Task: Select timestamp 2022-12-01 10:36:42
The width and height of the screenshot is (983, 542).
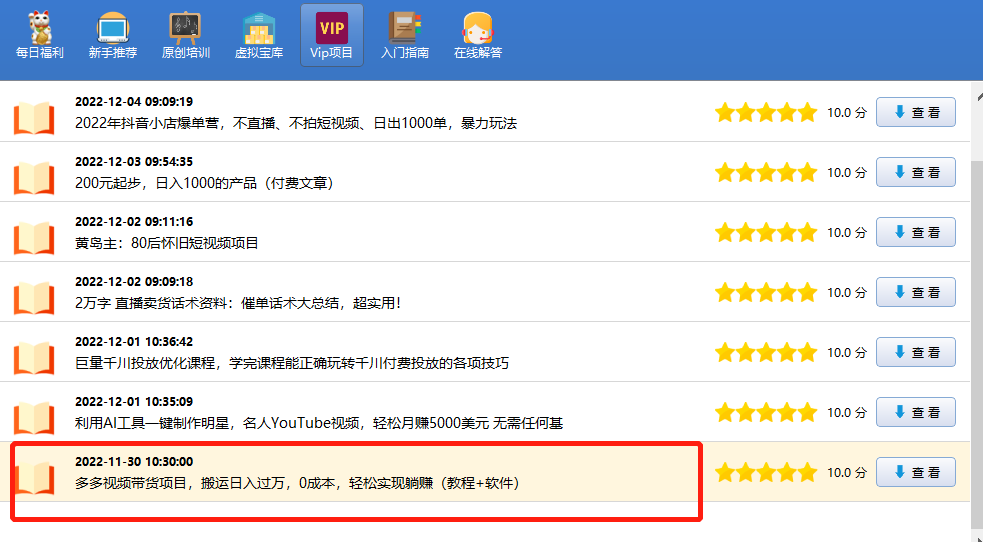Action: pos(134,341)
